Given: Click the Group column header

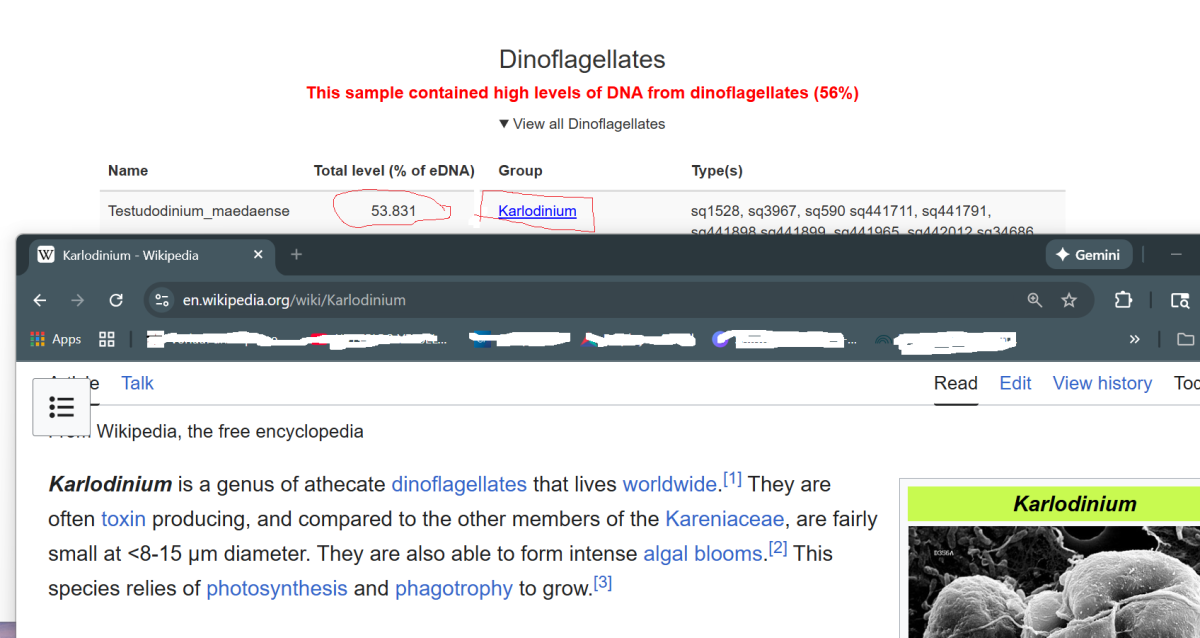Looking at the screenshot, I should pyautogui.click(x=520, y=171).
